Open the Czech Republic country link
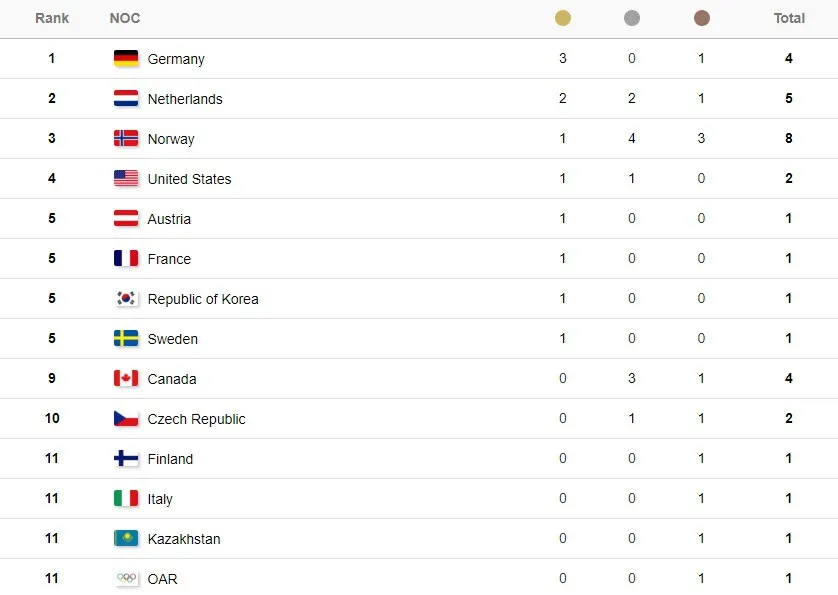The height and width of the screenshot is (595, 838). pos(196,419)
